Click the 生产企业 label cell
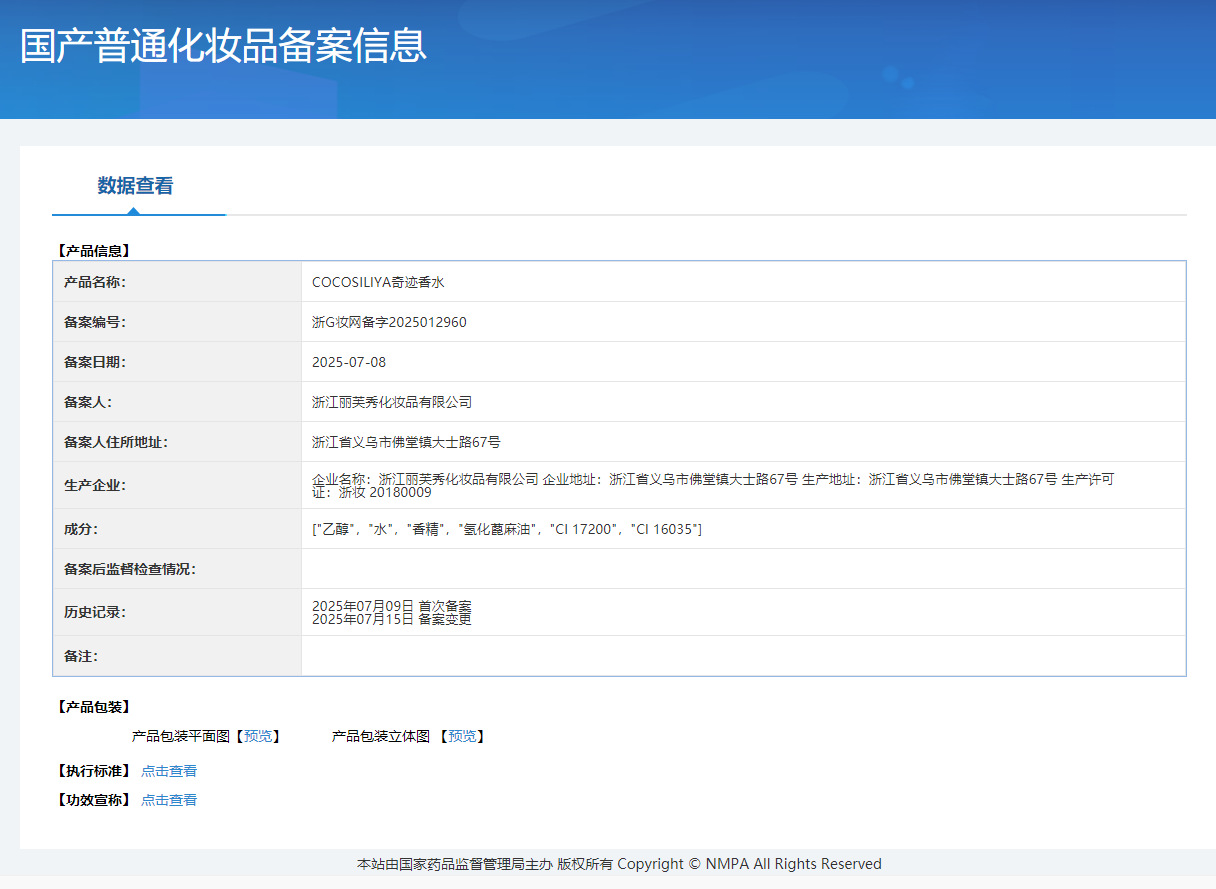Screen dimensions: 1216x889 coord(177,485)
